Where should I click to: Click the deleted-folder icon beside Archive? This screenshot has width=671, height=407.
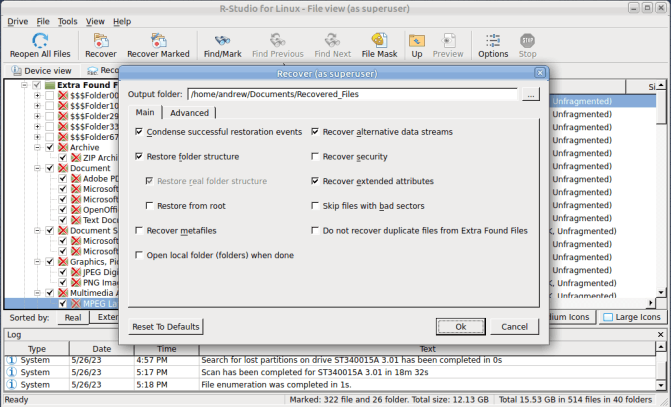[63, 147]
